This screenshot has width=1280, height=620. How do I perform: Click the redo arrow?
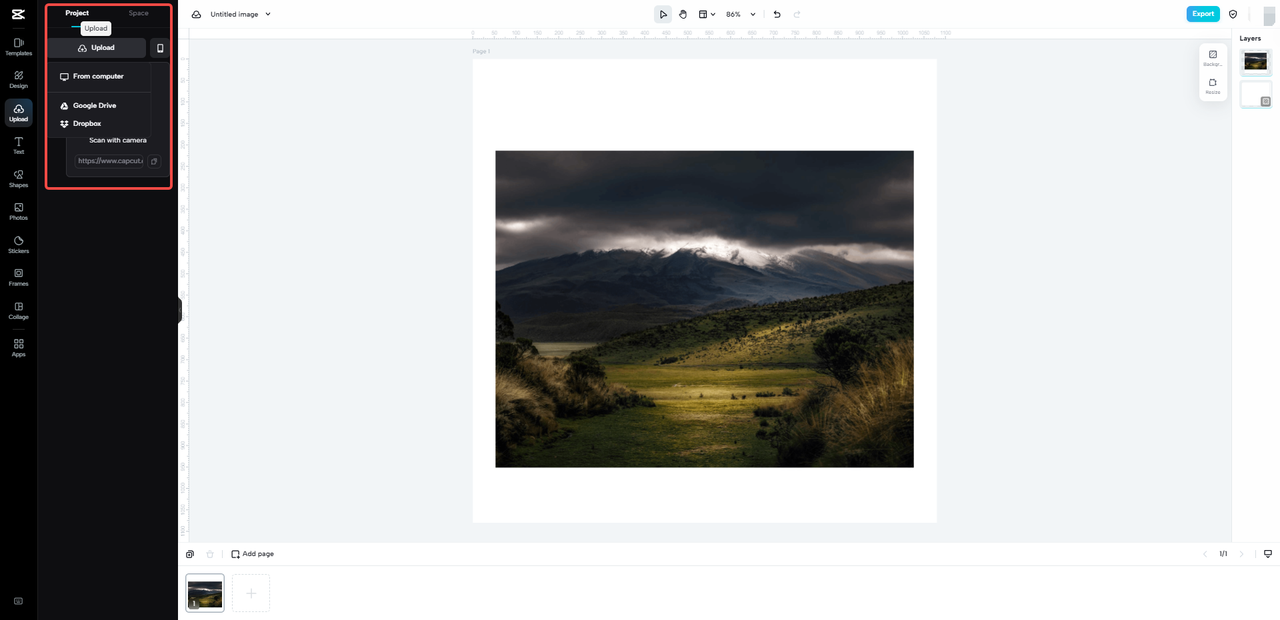coord(797,14)
